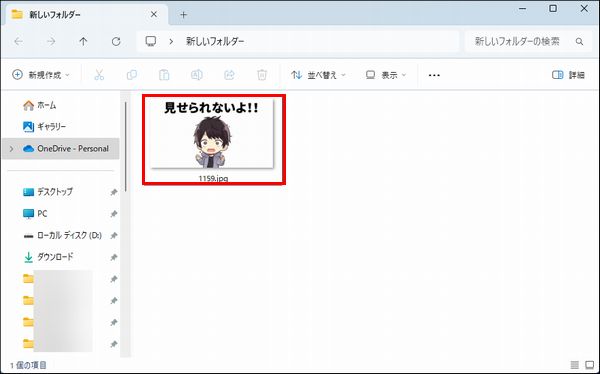Click the pin icon next to ローカル ディスク (D:)
Image resolution: width=600 pixels, height=374 pixels.
[114, 235]
